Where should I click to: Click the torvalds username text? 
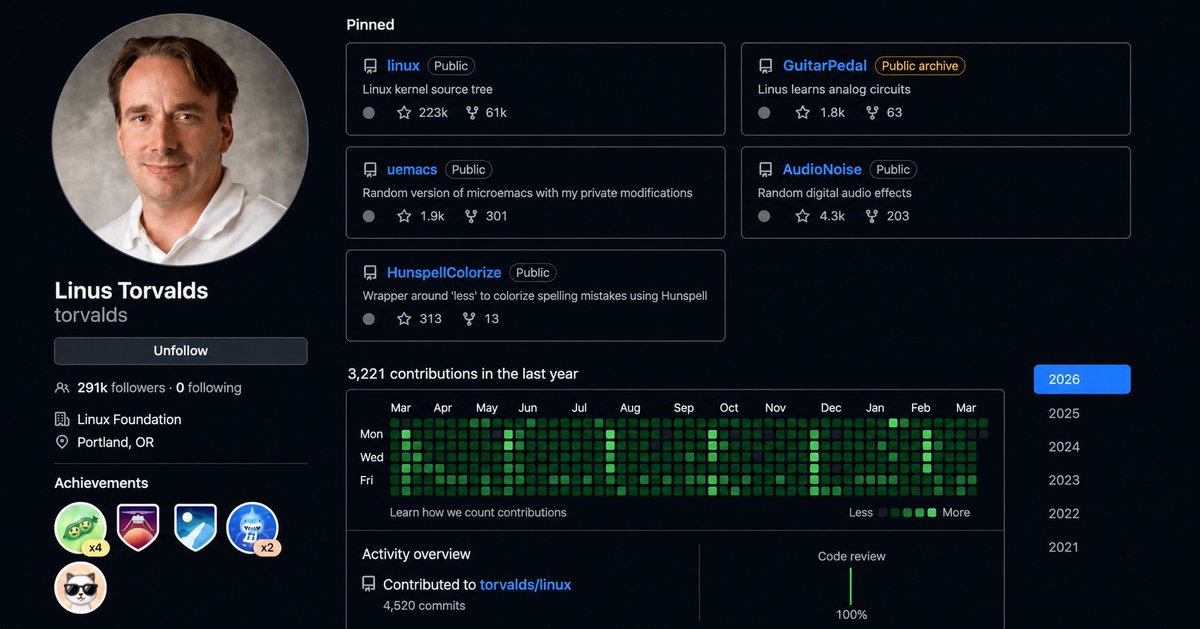coord(91,316)
